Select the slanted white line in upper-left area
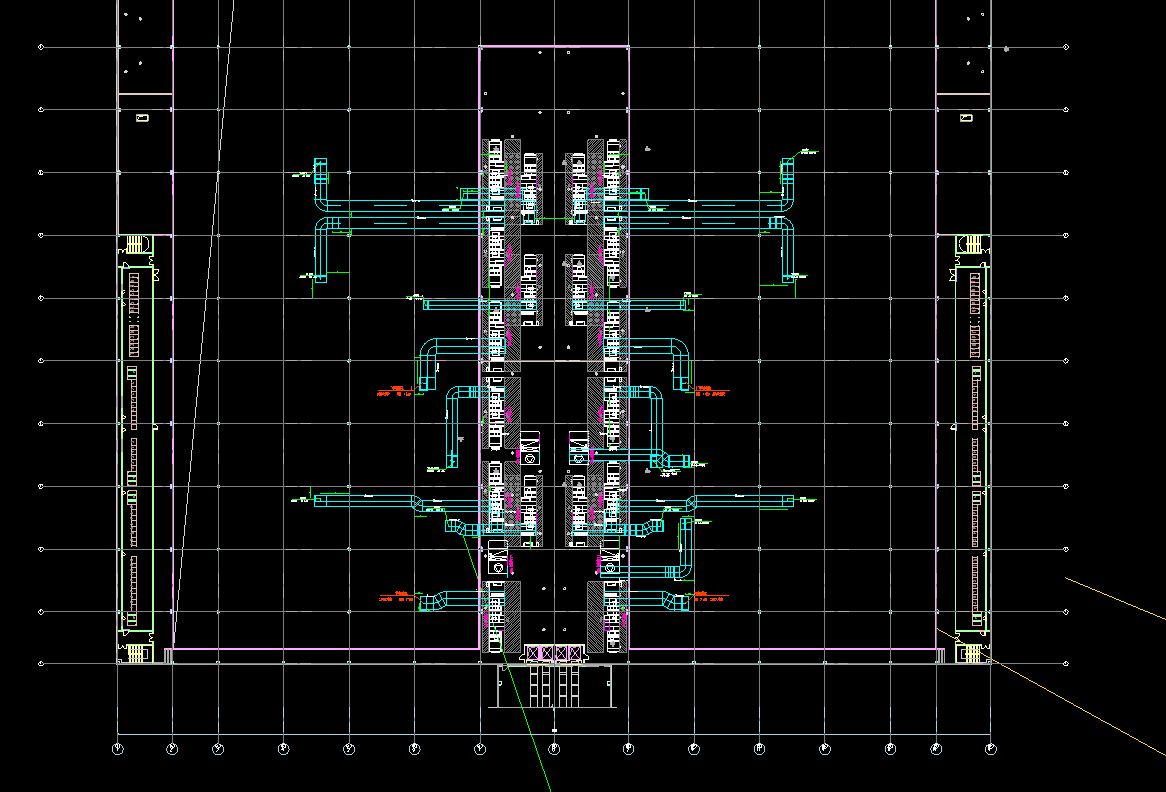Viewport: 1166px width, 792px height. [203, 323]
